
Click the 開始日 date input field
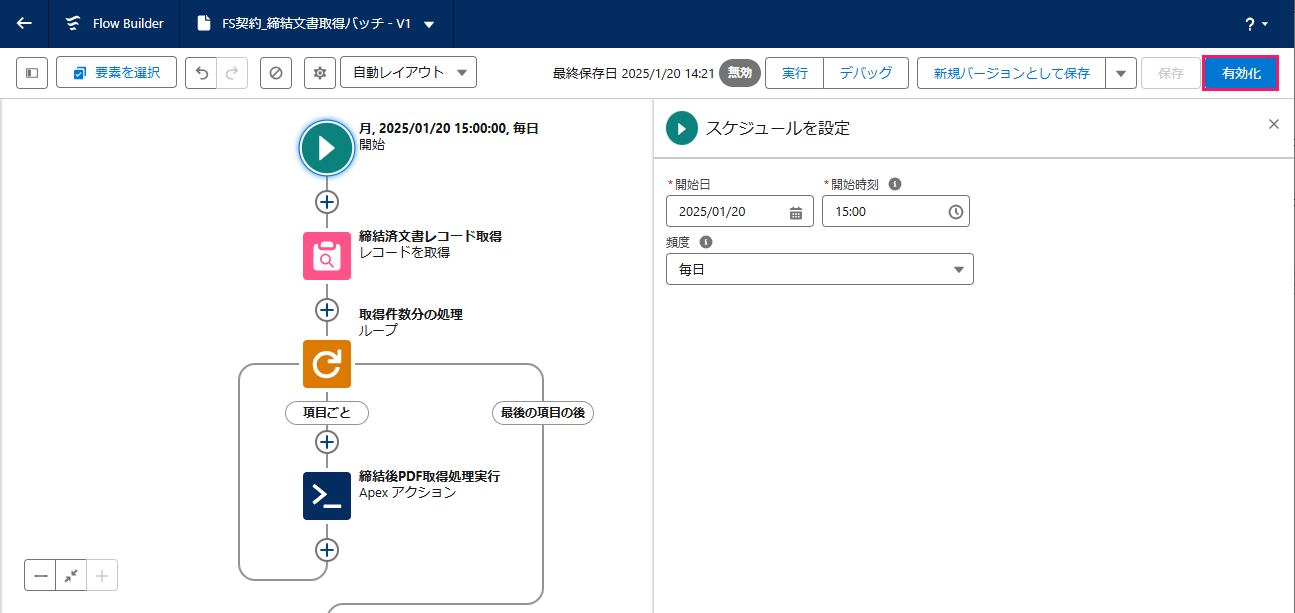[x=740, y=211]
